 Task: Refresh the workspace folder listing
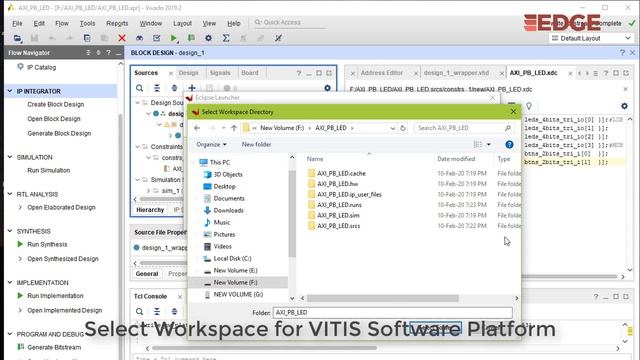[x=403, y=128]
